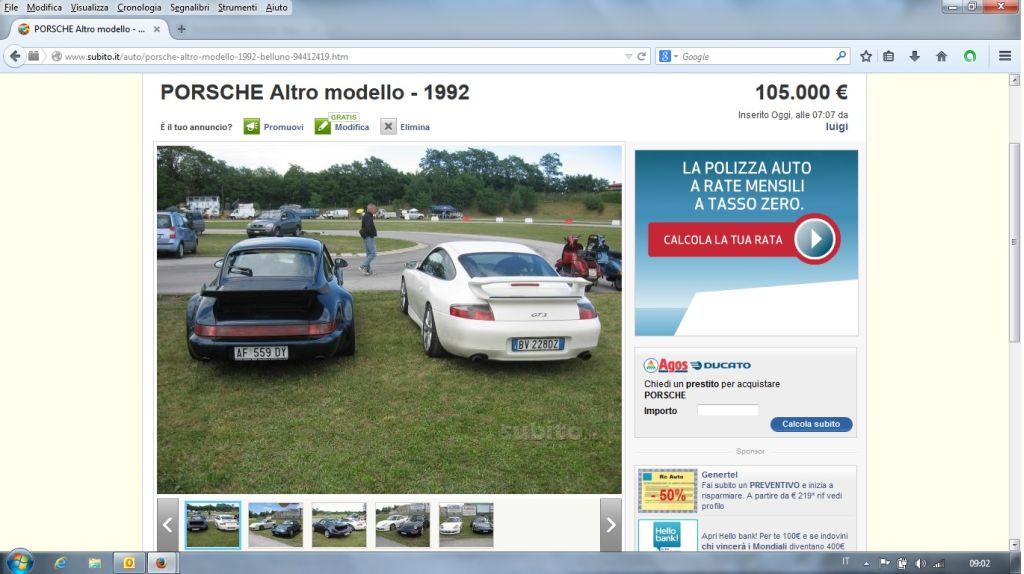Open the seller profile link luigi
The width and height of the screenshot is (1024, 574).
click(837, 127)
